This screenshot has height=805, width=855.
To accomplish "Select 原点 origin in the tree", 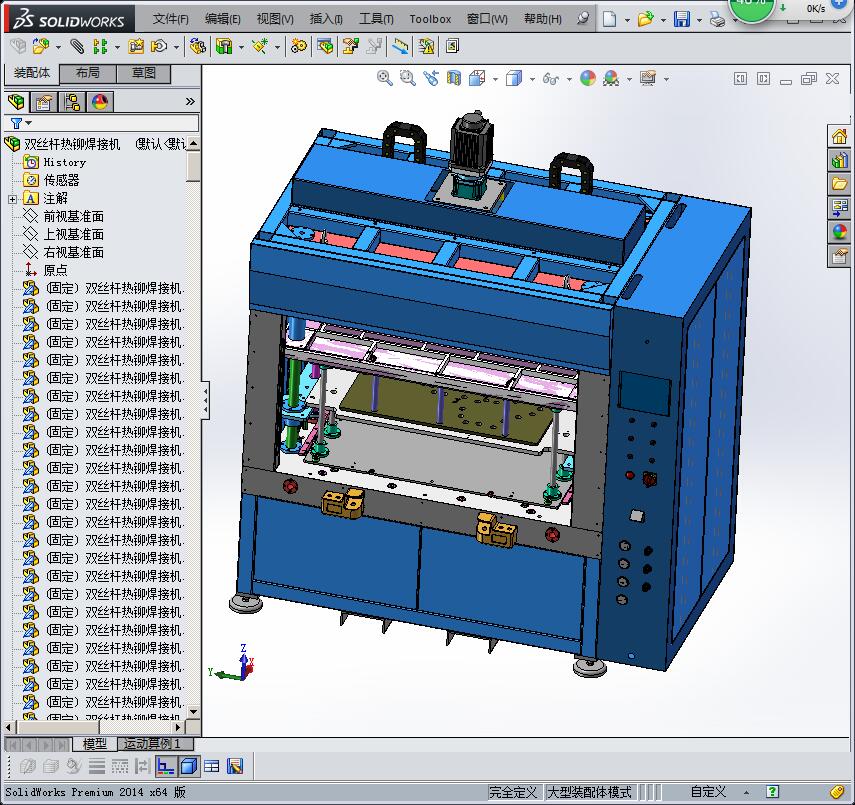I will click(x=45, y=271).
